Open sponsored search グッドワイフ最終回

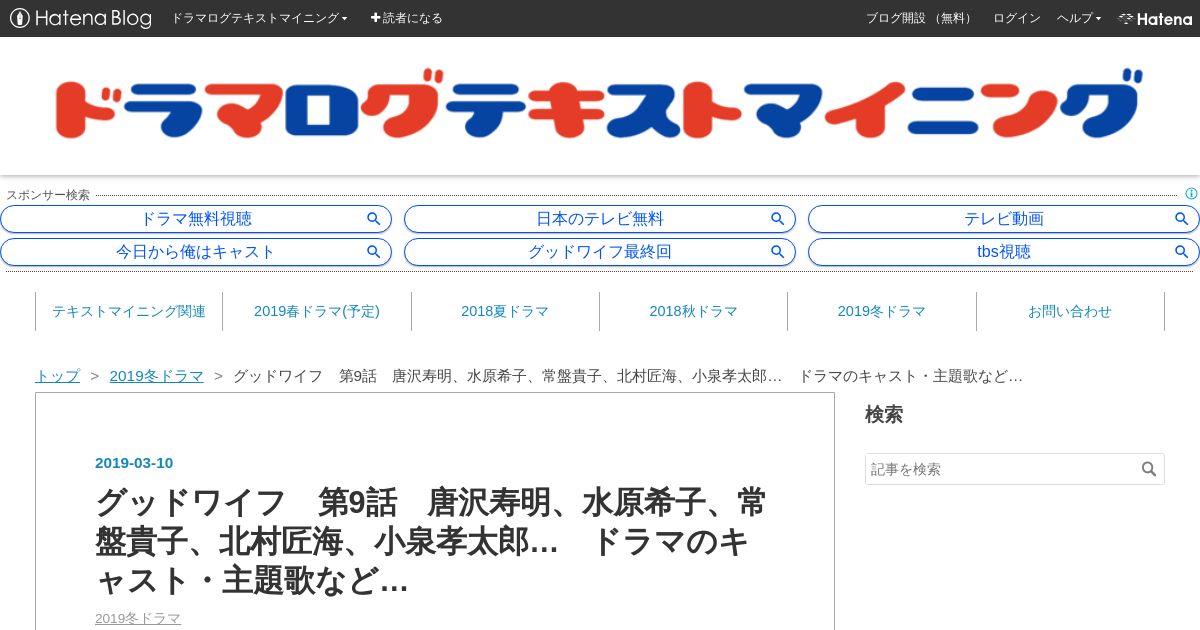click(x=600, y=252)
